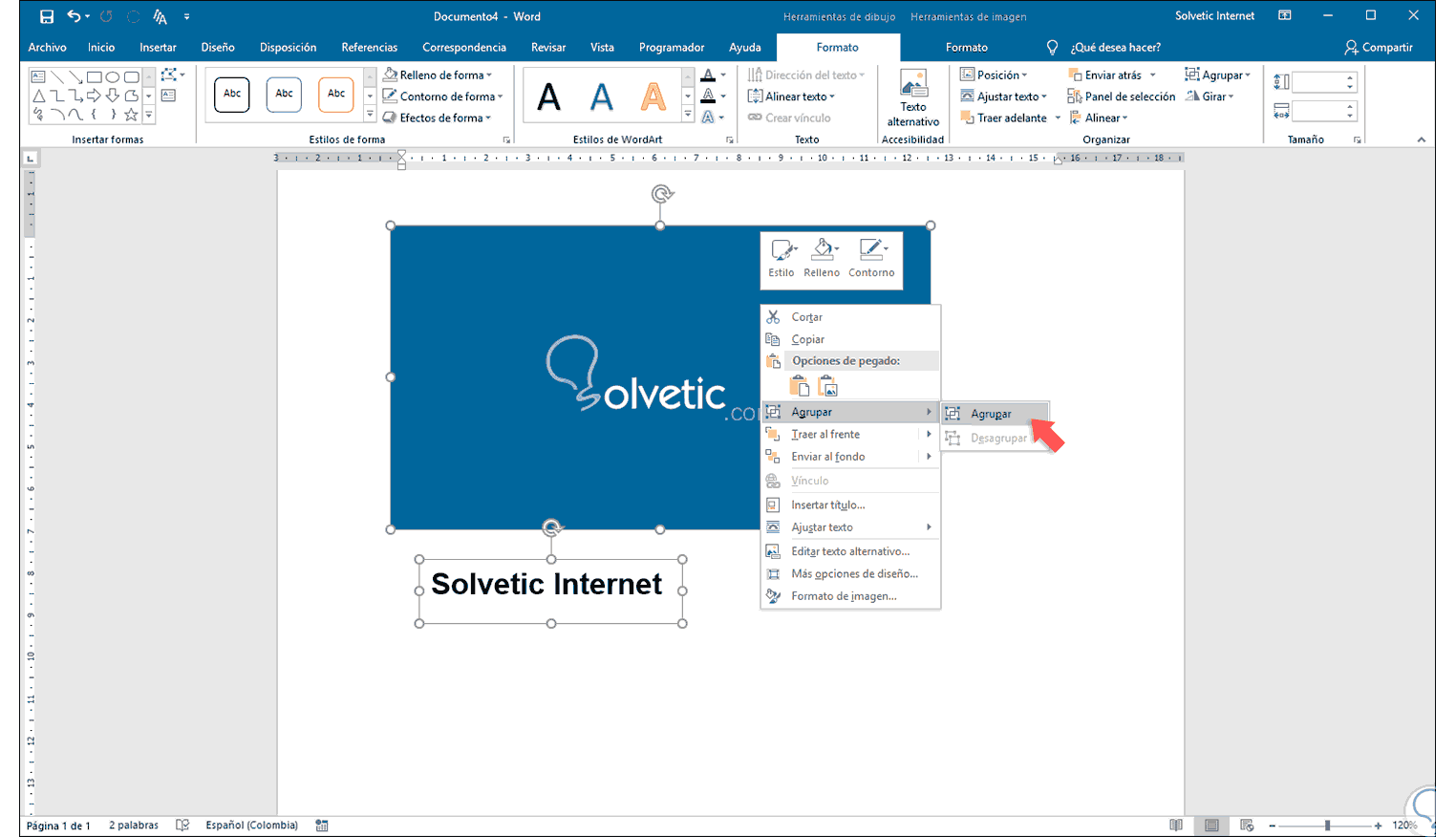Click the zoom out minus button
Image resolution: width=1456 pixels, height=837 pixels.
1273,826
